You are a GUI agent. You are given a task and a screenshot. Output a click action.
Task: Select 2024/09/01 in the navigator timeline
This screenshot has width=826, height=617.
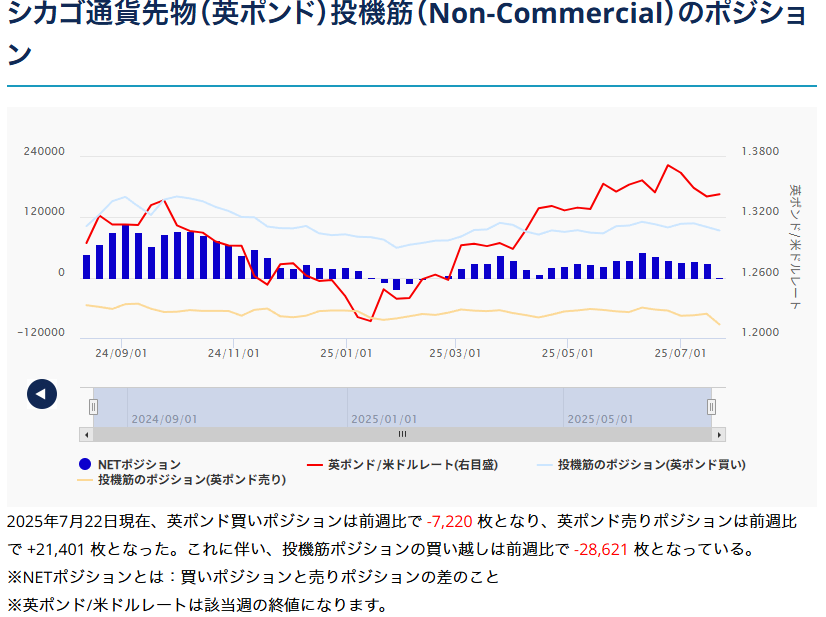coord(164,419)
